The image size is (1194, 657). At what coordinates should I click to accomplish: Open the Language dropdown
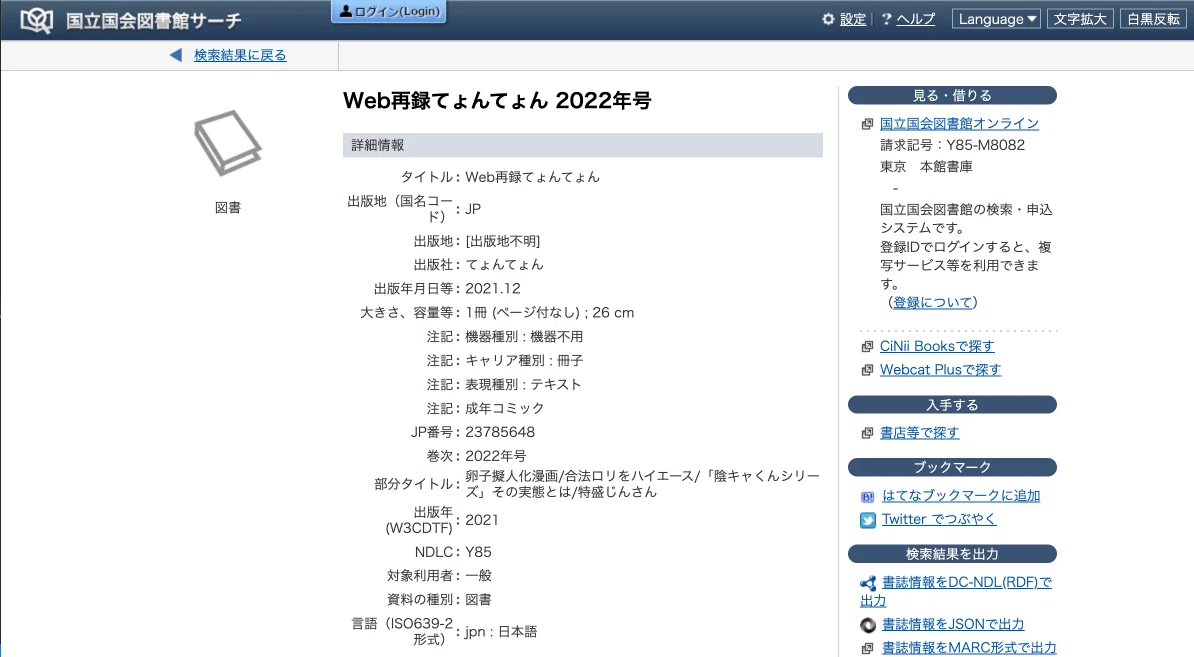tap(997, 19)
